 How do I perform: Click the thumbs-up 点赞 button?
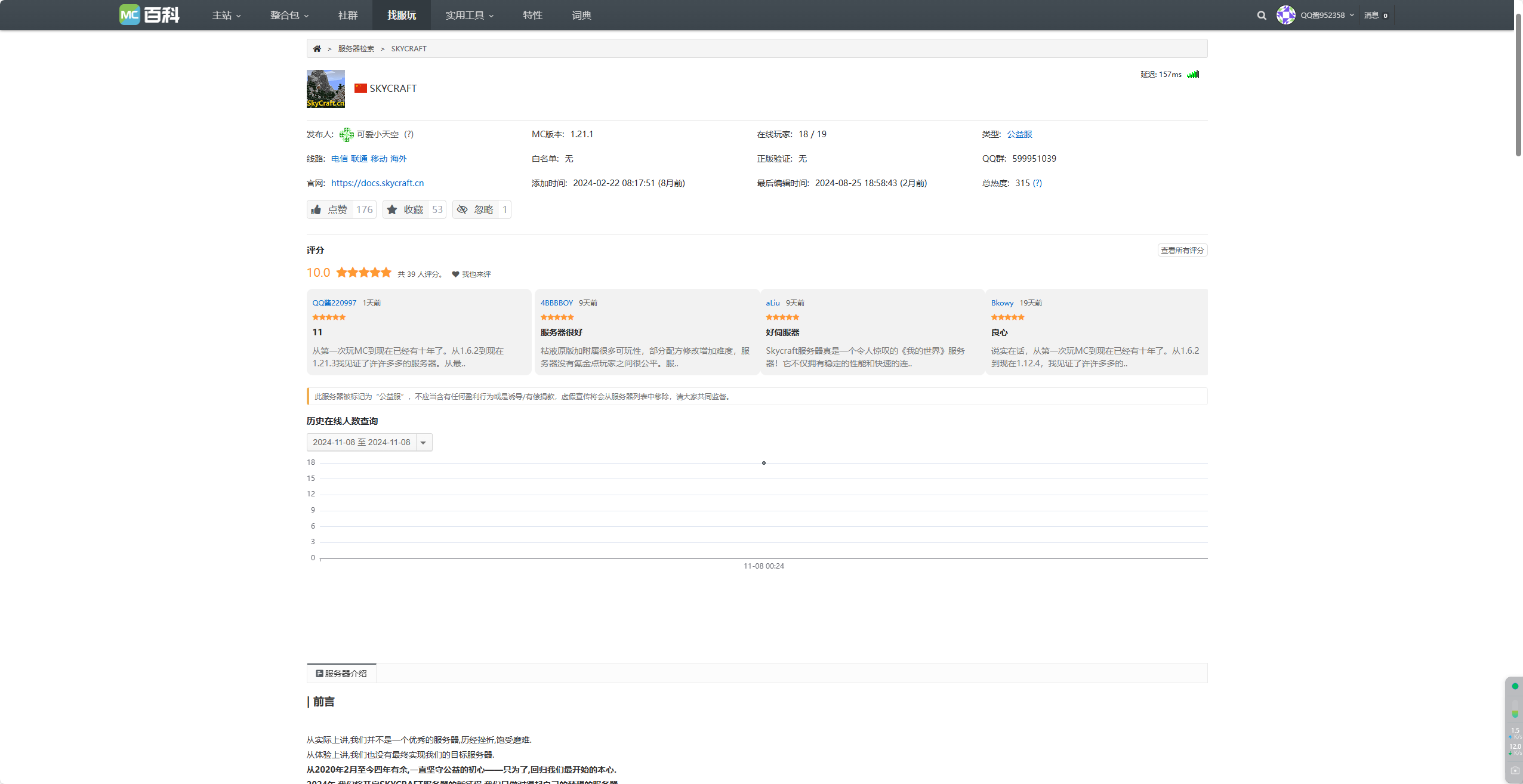click(x=341, y=209)
